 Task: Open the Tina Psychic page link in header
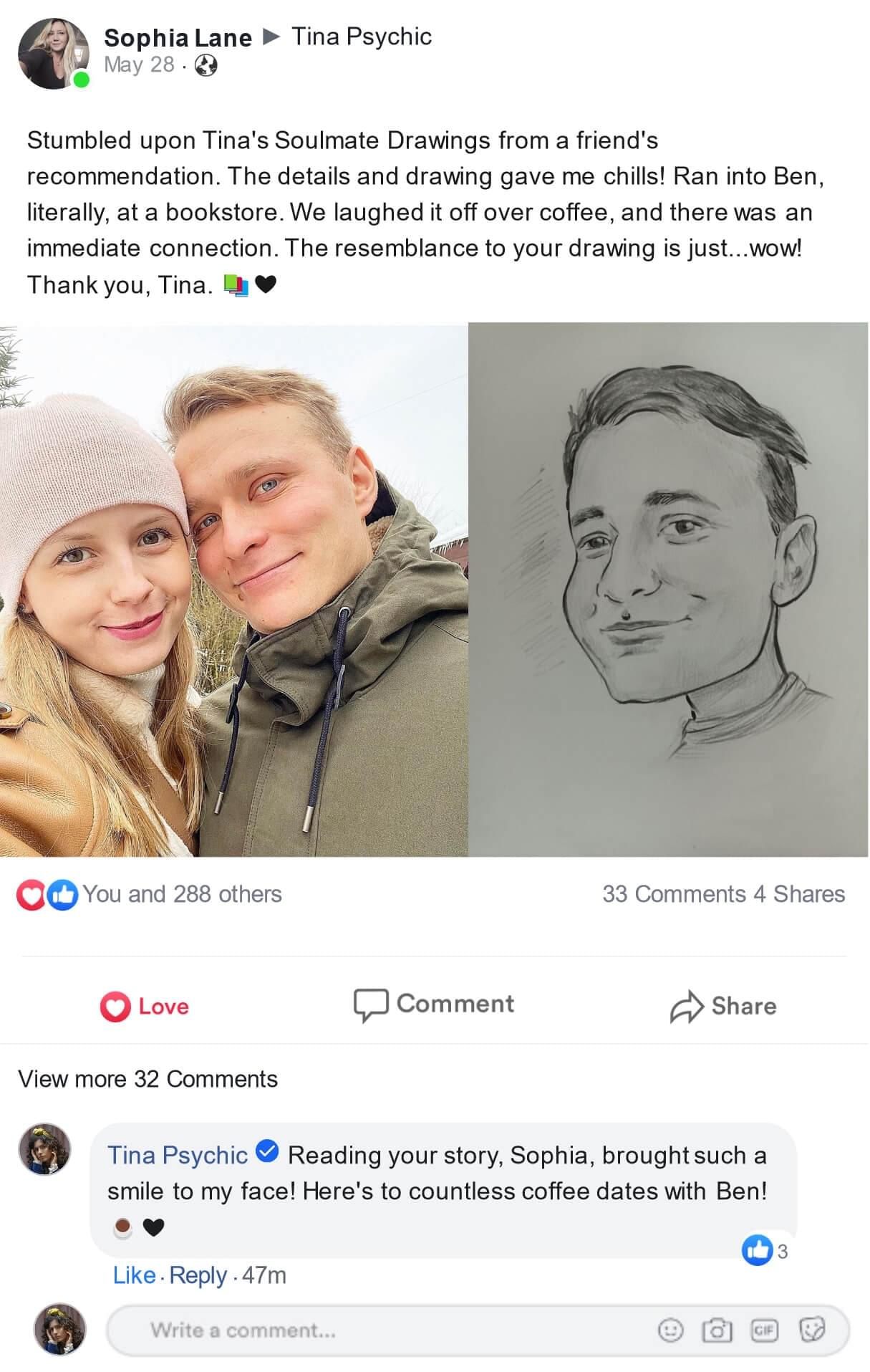pyautogui.click(x=362, y=37)
